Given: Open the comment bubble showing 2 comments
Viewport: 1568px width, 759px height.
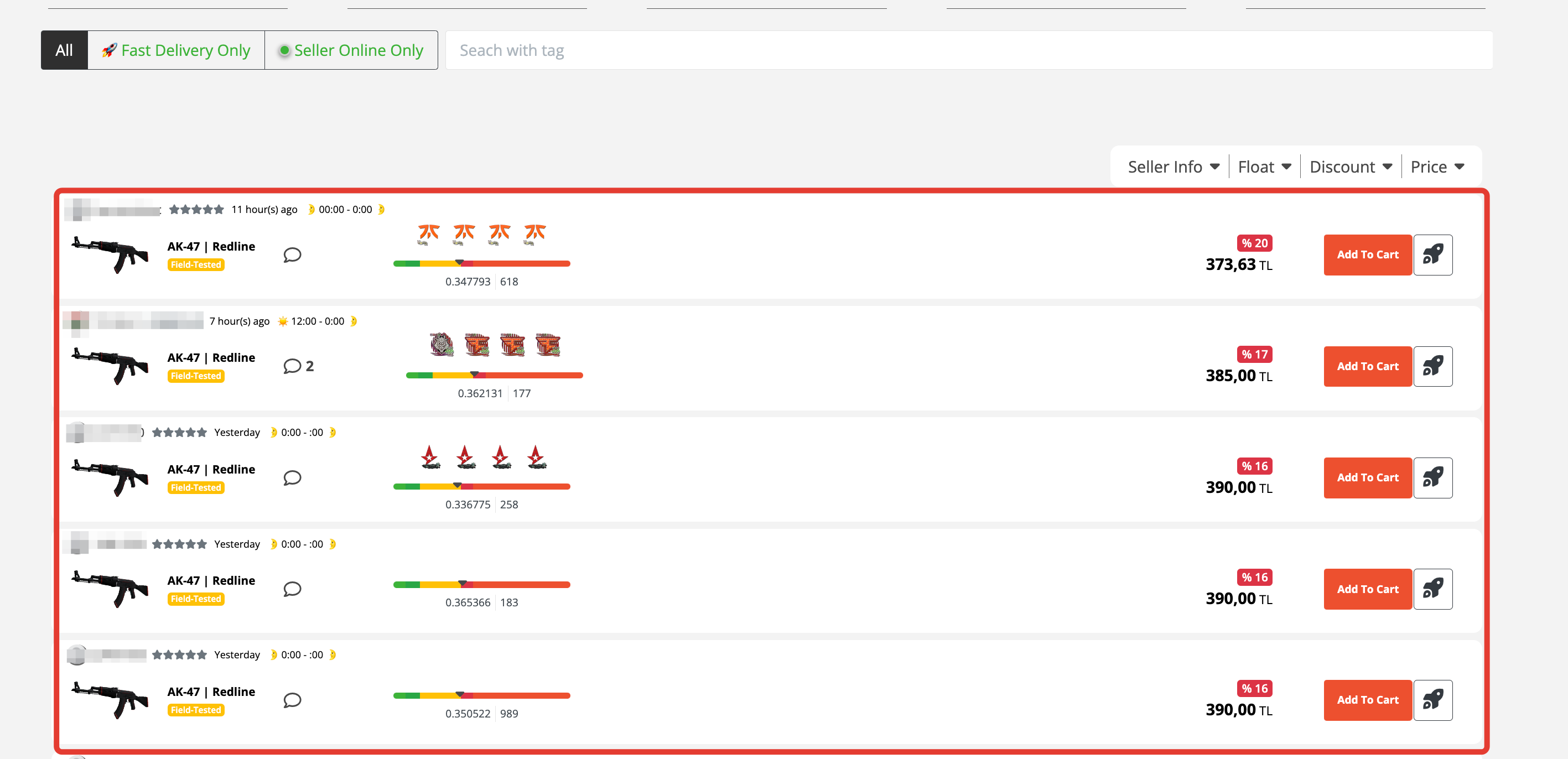Looking at the screenshot, I should [298, 366].
